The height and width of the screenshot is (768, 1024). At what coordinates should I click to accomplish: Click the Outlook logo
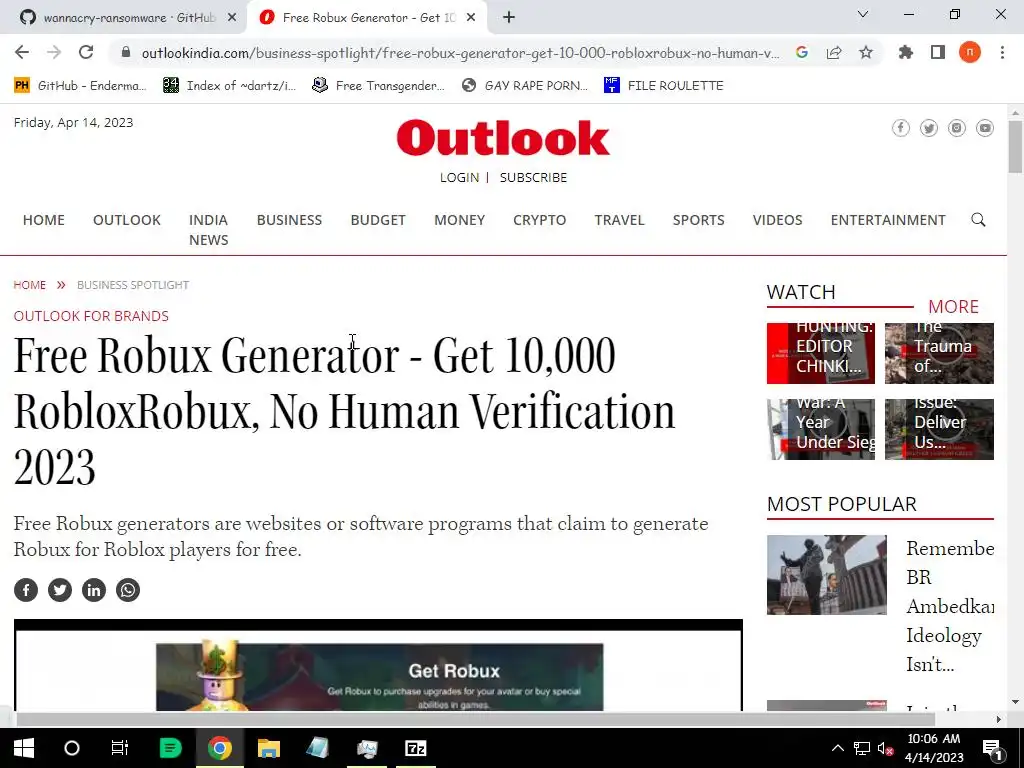pos(503,138)
